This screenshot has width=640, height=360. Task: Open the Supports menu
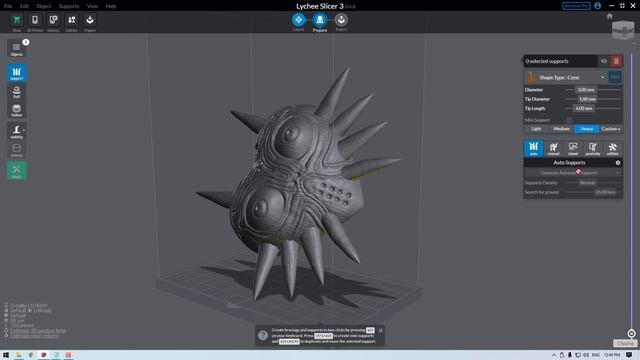[x=69, y=6]
